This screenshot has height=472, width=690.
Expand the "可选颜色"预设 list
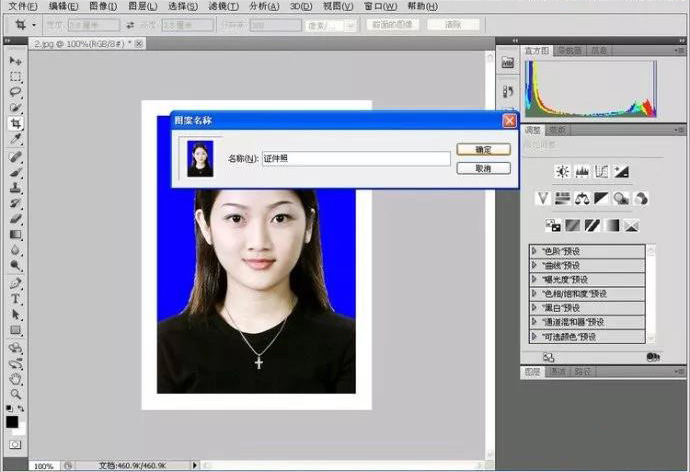(534, 337)
